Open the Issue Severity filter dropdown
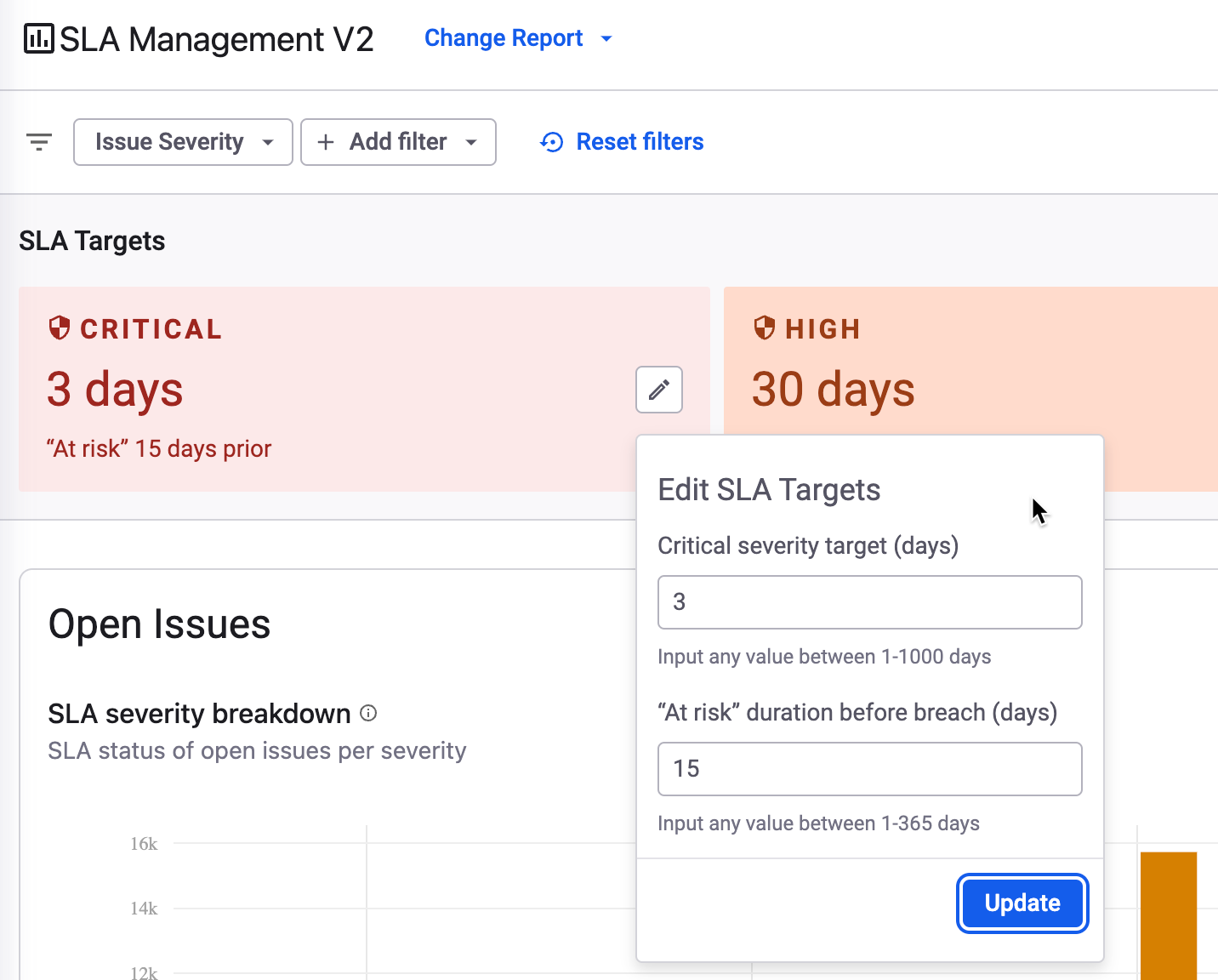1218x980 pixels. 183,142
